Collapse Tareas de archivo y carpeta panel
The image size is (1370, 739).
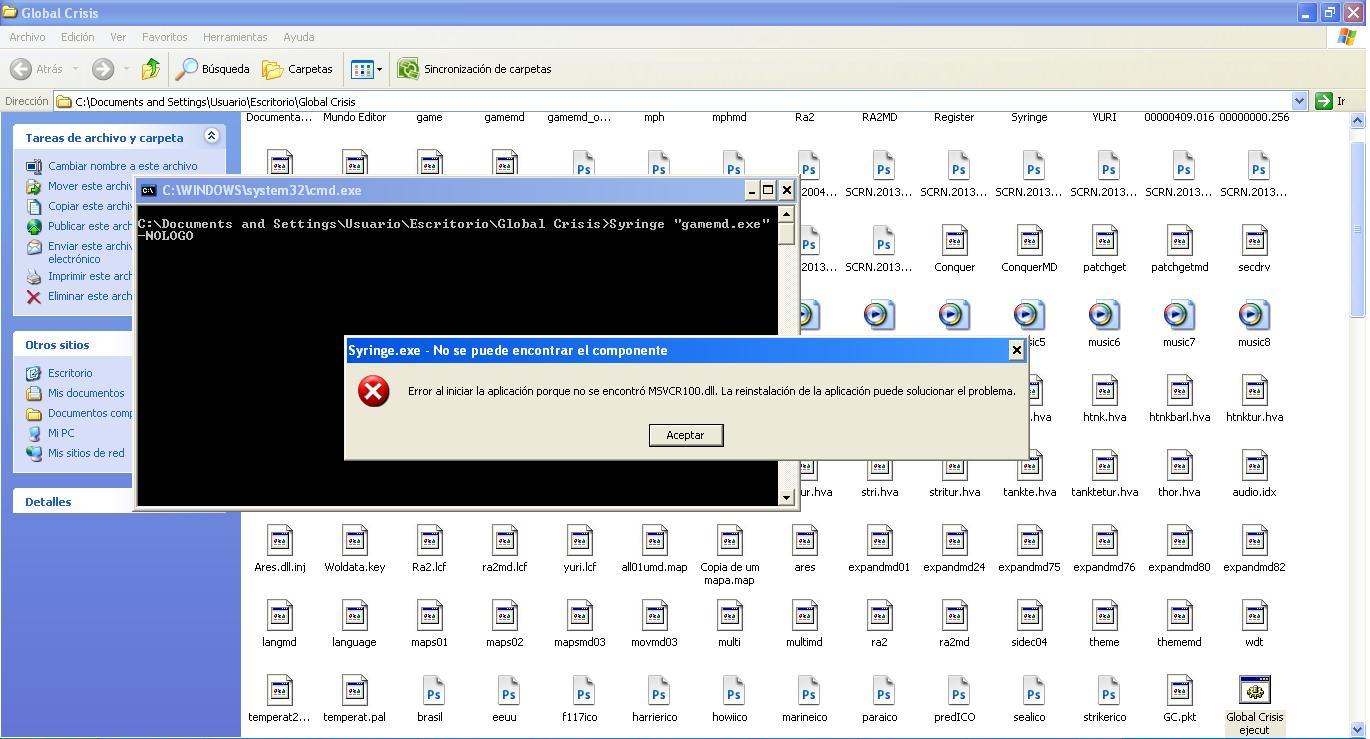pos(211,136)
